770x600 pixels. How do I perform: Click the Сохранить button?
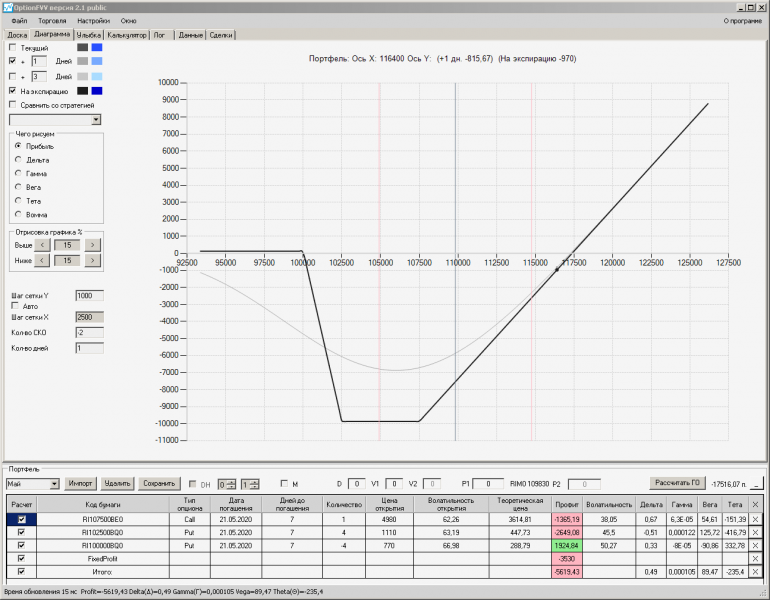[159, 484]
